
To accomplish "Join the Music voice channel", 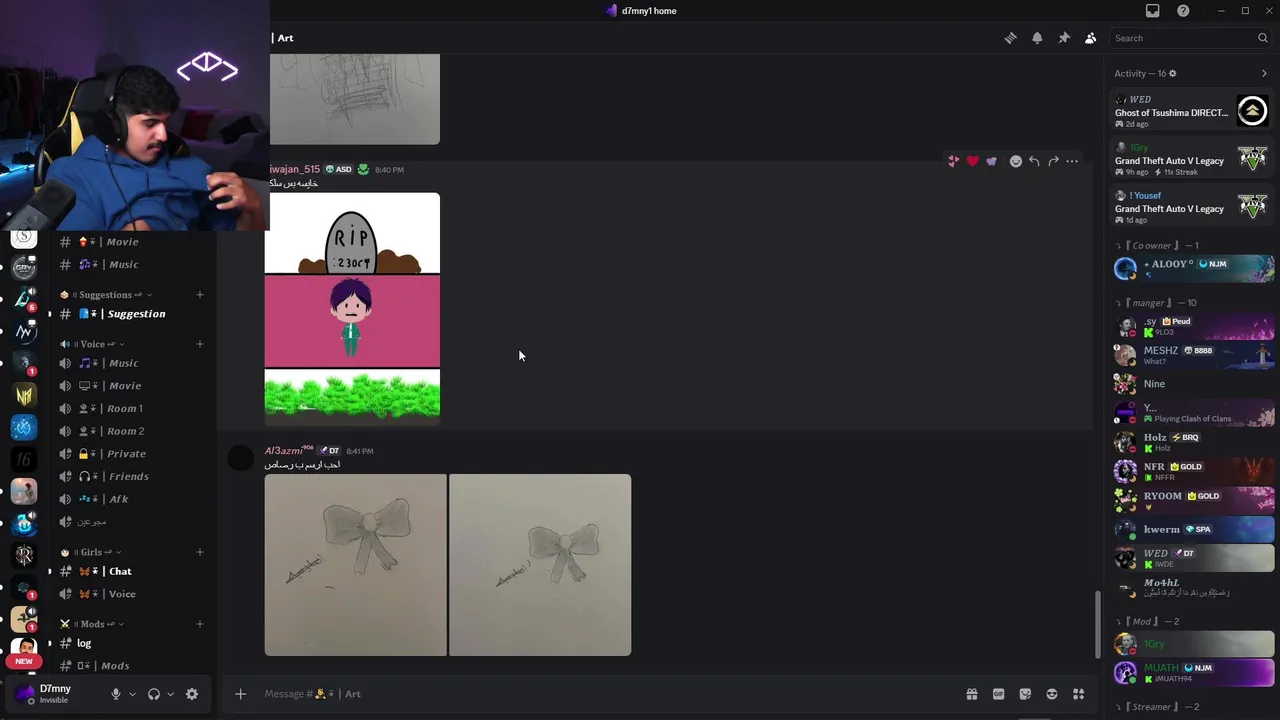I will coord(131,363).
